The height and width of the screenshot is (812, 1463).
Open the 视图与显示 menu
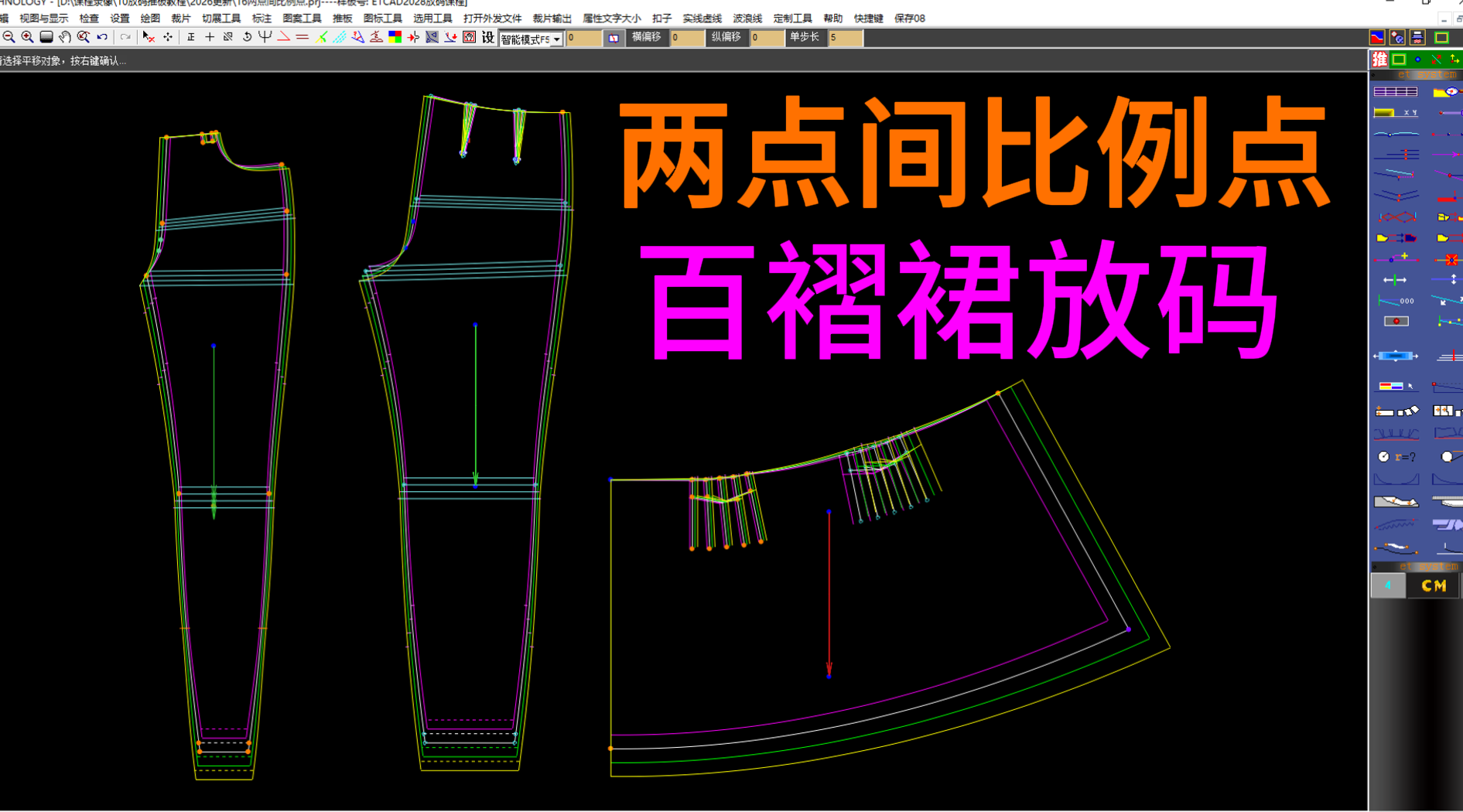tap(43, 18)
